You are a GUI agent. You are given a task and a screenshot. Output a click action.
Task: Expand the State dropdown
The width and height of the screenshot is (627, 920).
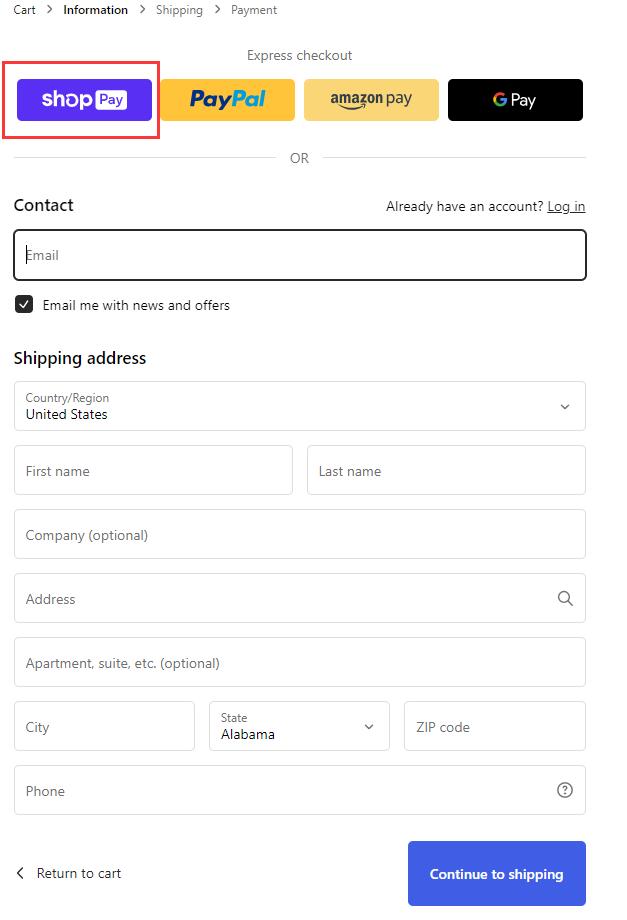pyautogui.click(x=299, y=726)
